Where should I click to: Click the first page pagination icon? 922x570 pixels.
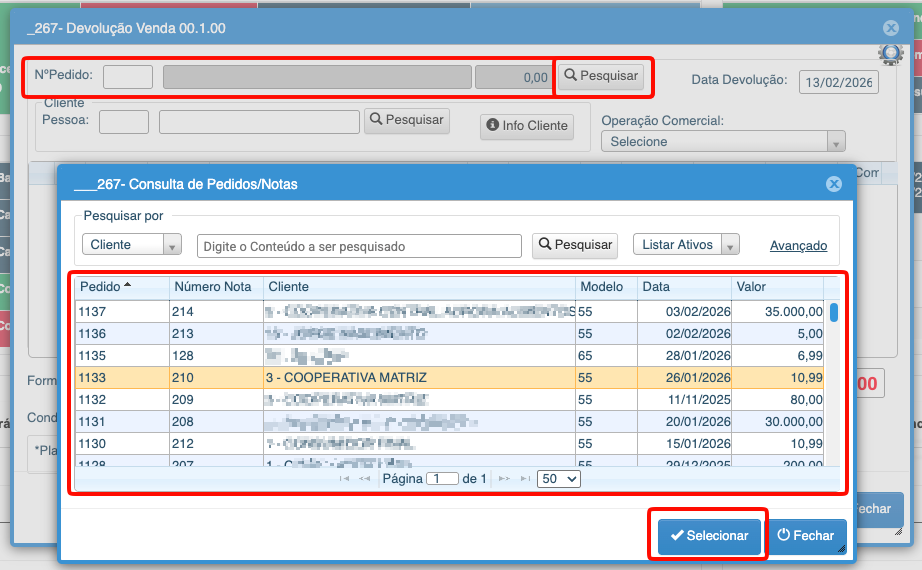click(x=345, y=479)
